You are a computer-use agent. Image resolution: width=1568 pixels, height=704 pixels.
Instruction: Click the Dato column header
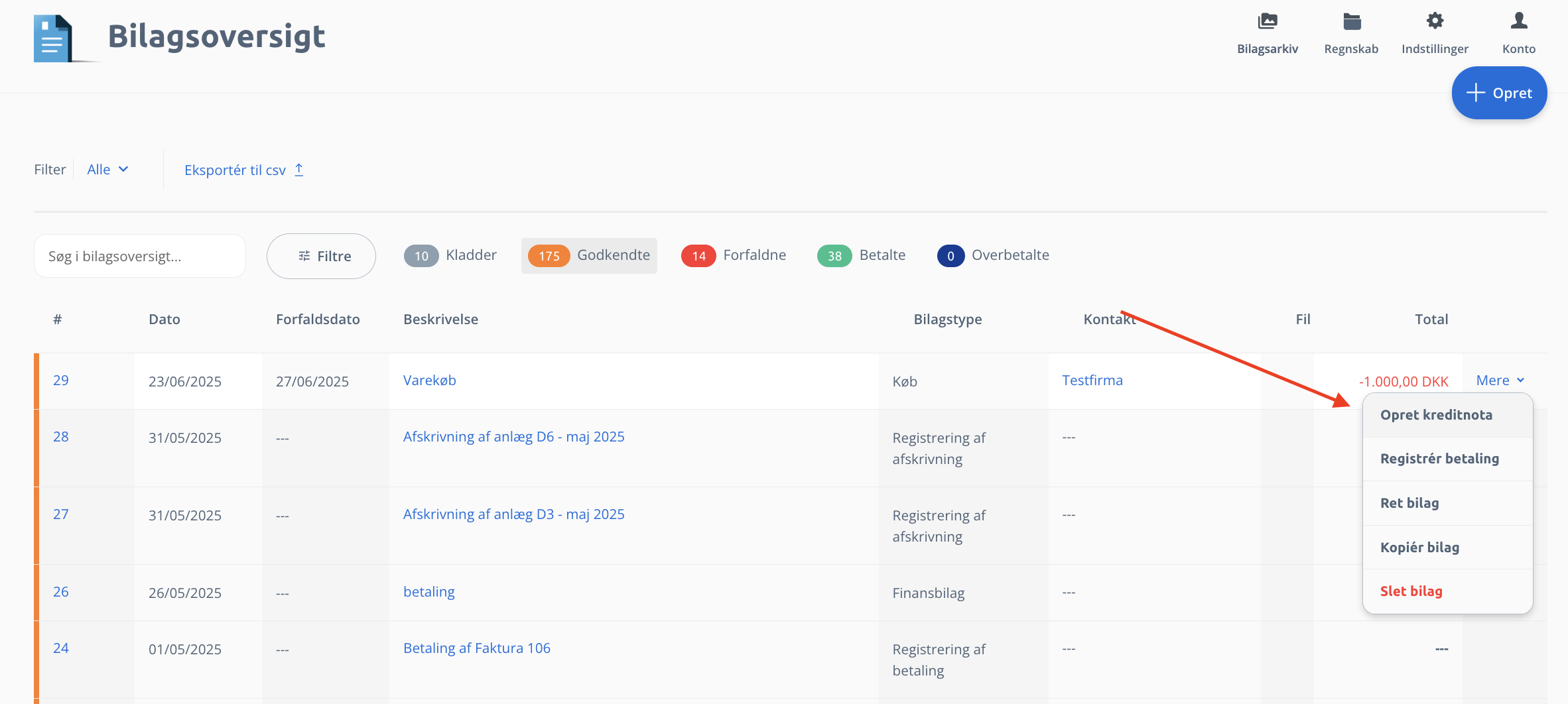164,320
